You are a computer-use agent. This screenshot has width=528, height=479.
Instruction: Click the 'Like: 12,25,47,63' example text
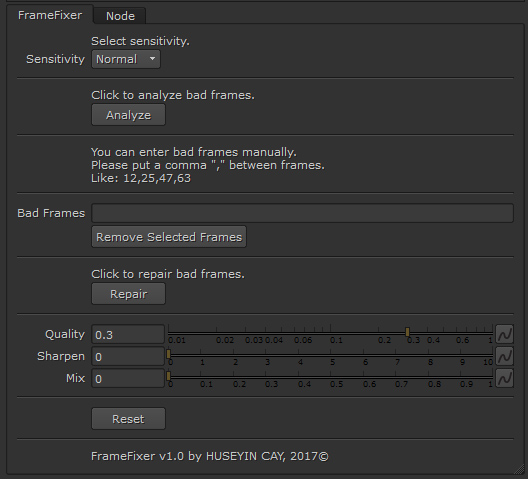[x=141, y=178]
